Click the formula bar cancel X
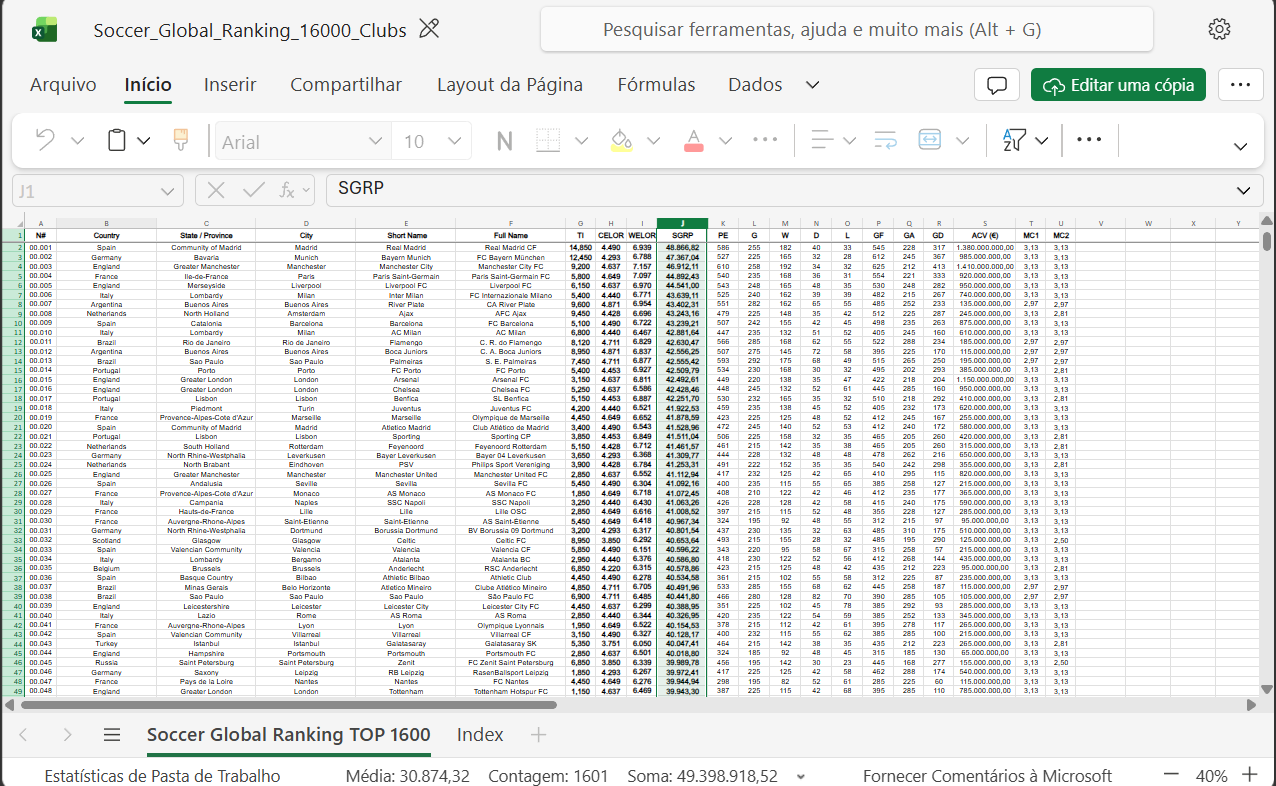Image resolution: width=1276 pixels, height=786 pixels. (x=217, y=190)
